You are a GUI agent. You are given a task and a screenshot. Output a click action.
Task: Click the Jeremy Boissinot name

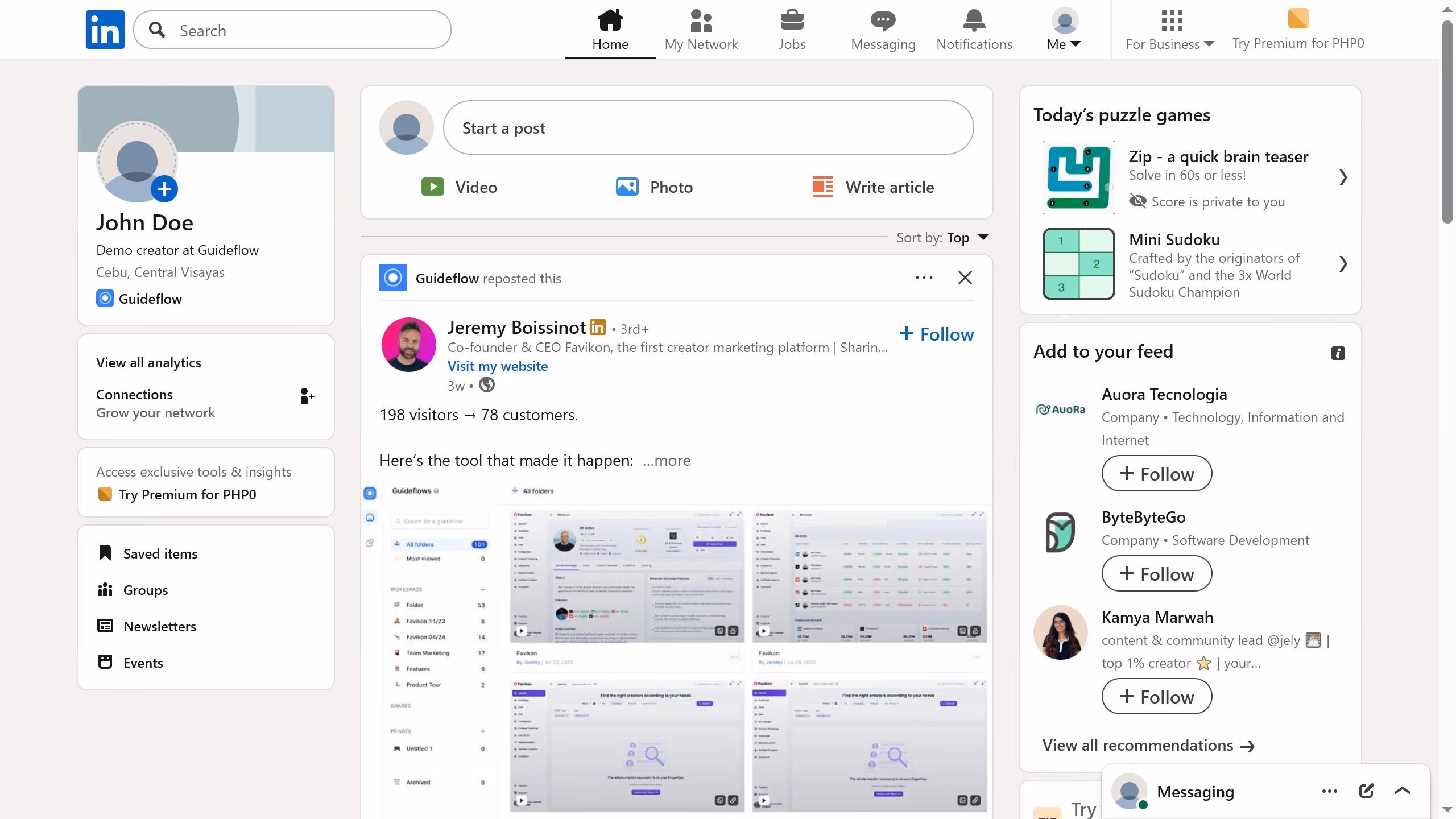click(x=516, y=328)
